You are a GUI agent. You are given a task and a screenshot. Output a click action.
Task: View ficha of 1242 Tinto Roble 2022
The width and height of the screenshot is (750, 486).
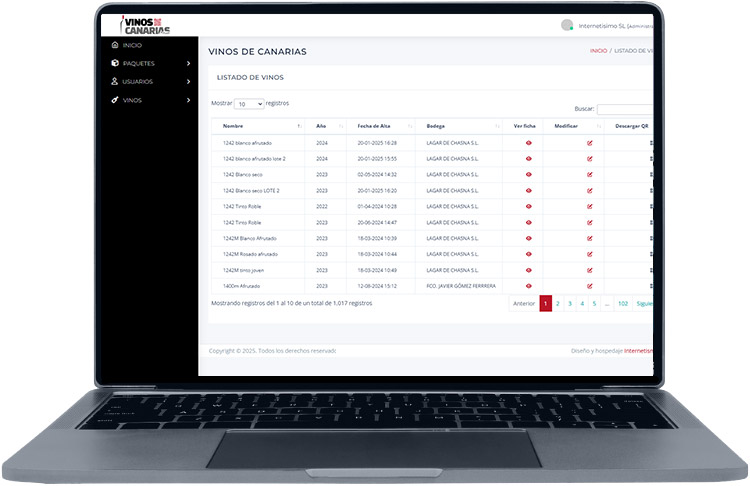pos(529,207)
